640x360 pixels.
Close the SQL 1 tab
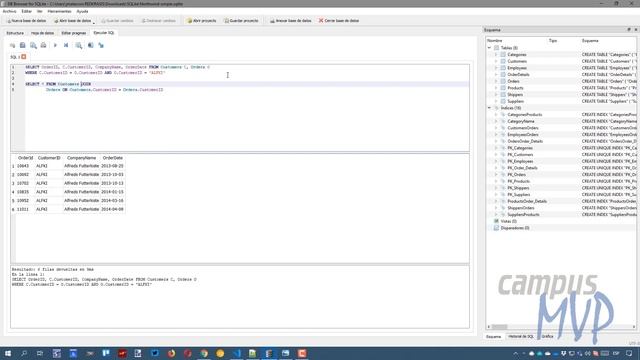click(x=24, y=57)
